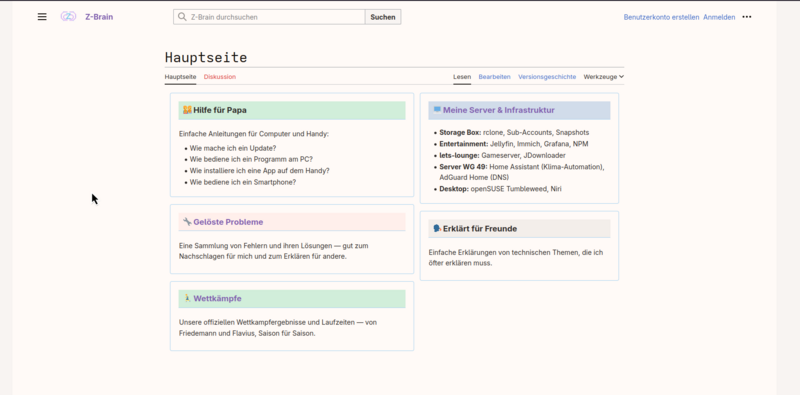Click the search magnifier icon
800x395 pixels.
coord(182,17)
